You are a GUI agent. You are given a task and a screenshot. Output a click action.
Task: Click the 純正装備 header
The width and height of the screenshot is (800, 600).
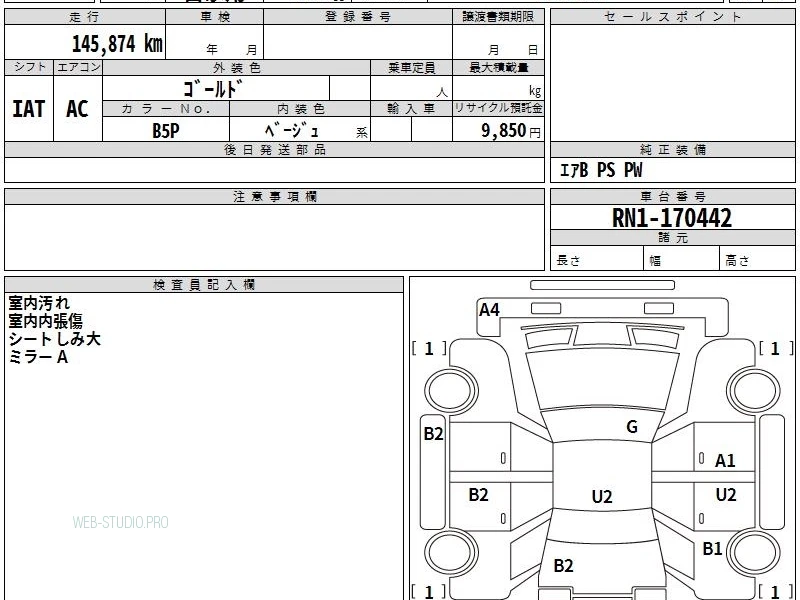click(672, 149)
